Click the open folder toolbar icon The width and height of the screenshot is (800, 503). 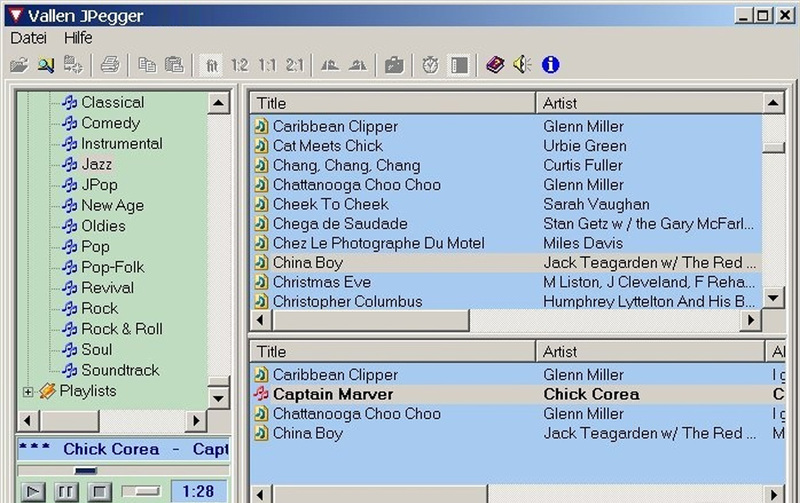18,65
